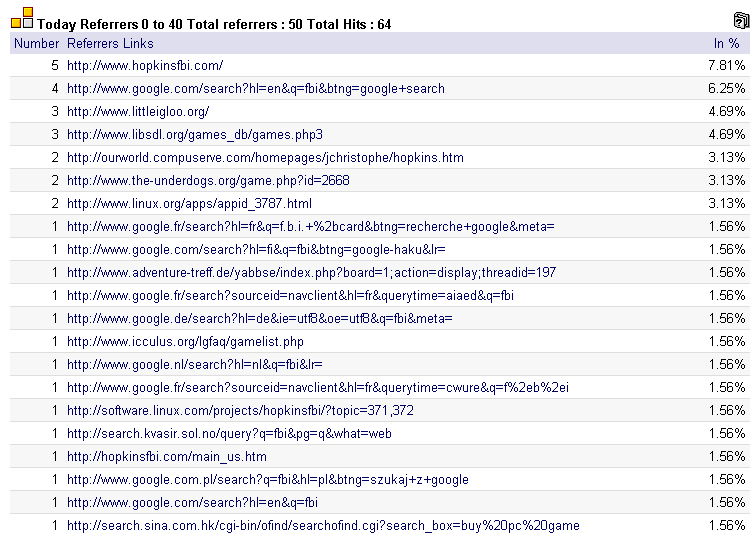Open linux.org appid_3787 link
The image size is (756, 536).
click(x=189, y=204)
